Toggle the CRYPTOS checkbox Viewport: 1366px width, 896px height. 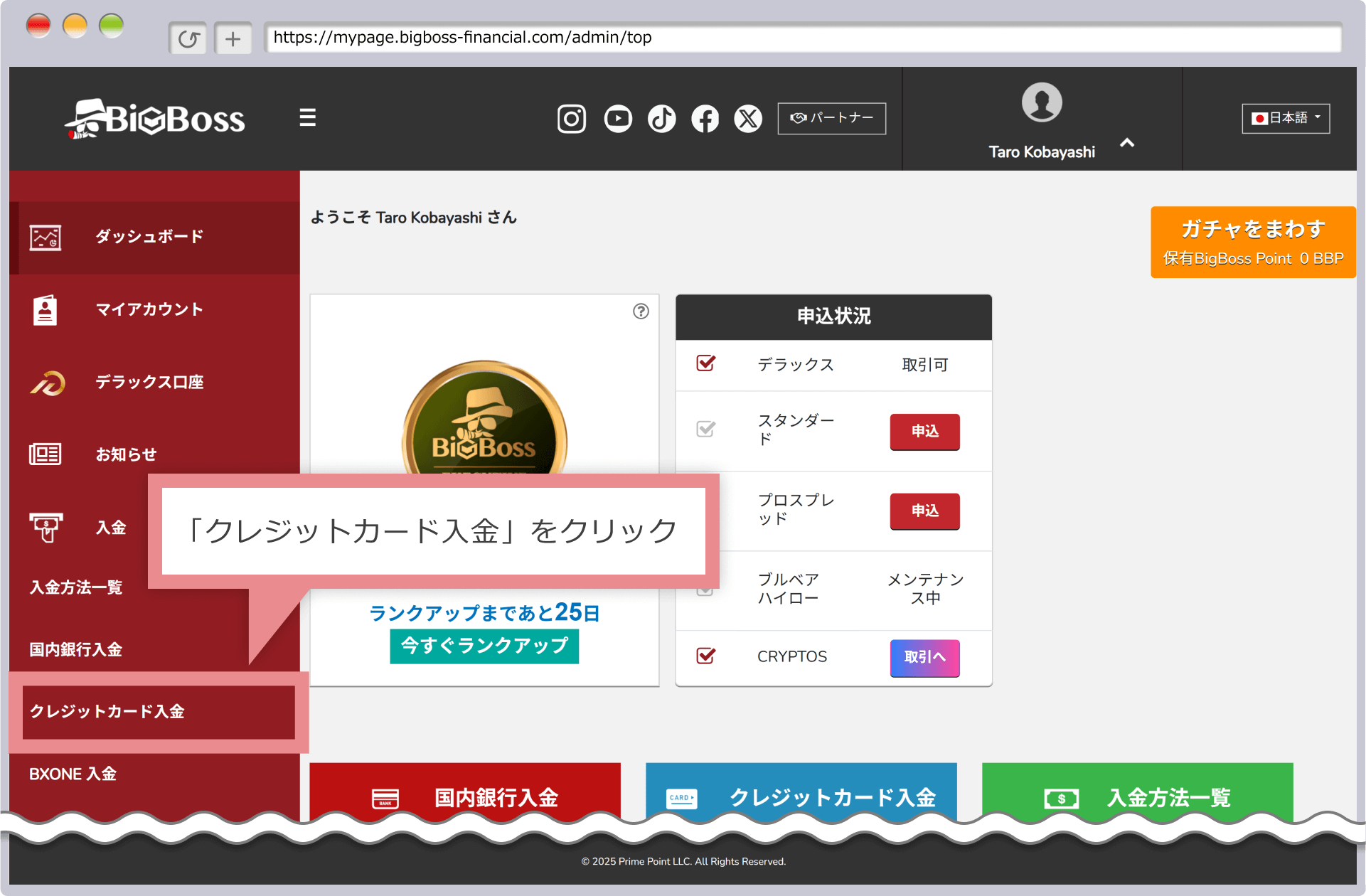tap(705, 656)
